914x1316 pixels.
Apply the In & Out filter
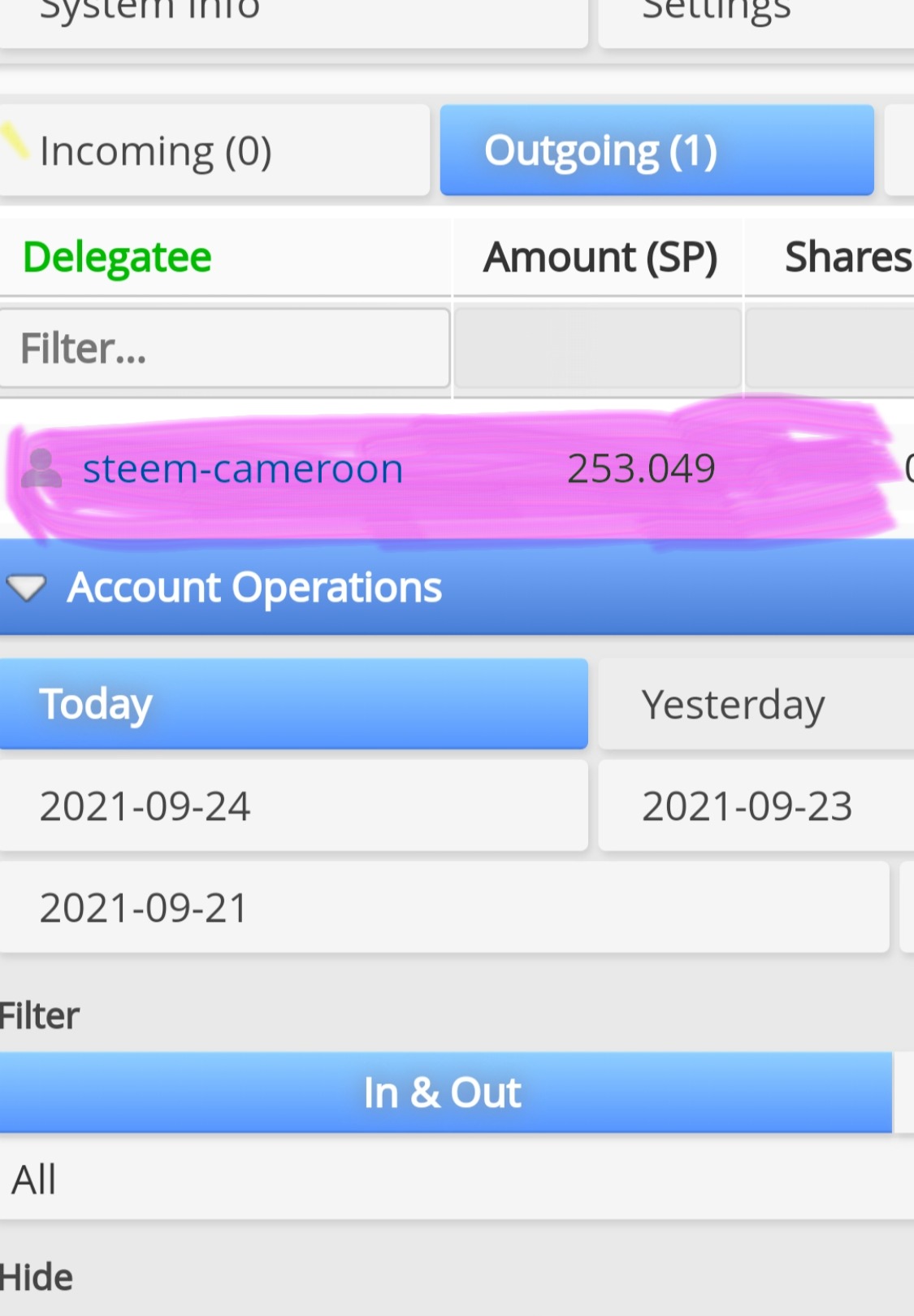[445, 1092]
